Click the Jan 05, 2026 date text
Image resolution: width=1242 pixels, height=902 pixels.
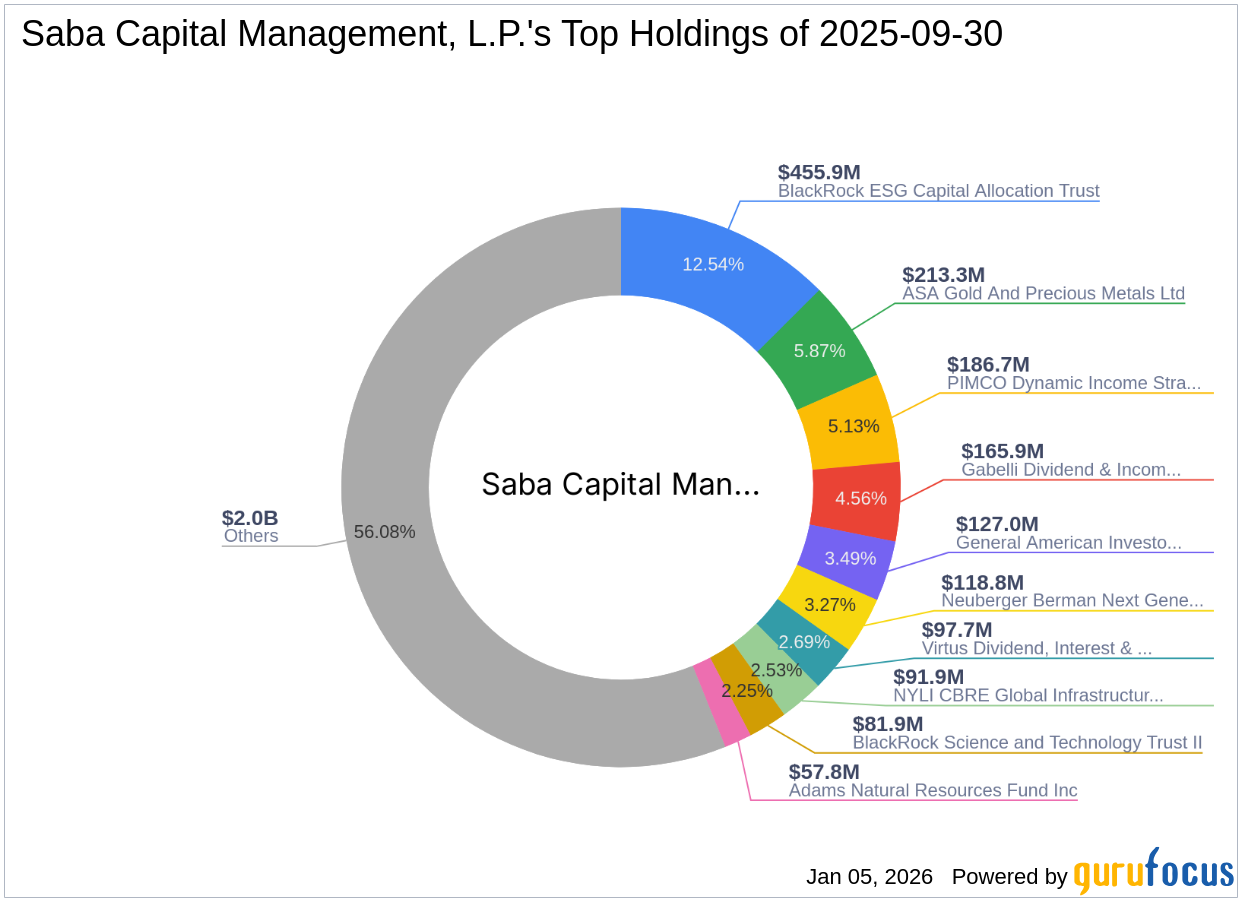tap(868, 877)
